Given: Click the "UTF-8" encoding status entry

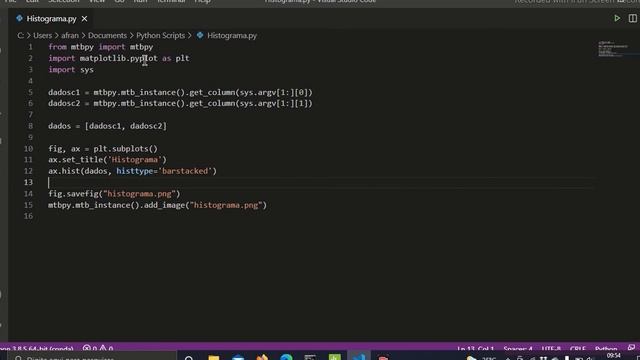Looking at the screenshot, I should (x=551, y=349).
